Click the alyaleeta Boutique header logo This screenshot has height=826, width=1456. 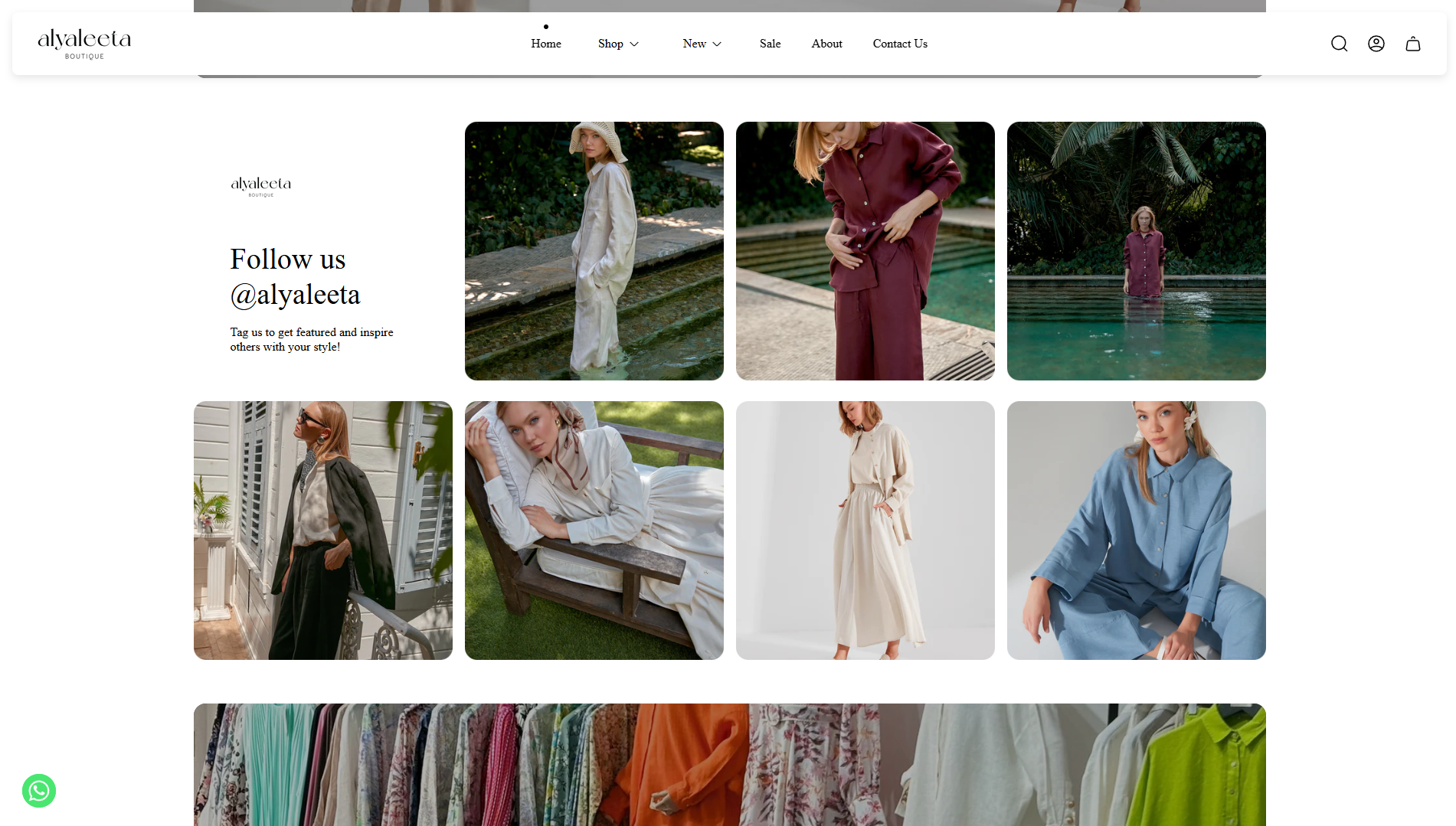(84, 44)
